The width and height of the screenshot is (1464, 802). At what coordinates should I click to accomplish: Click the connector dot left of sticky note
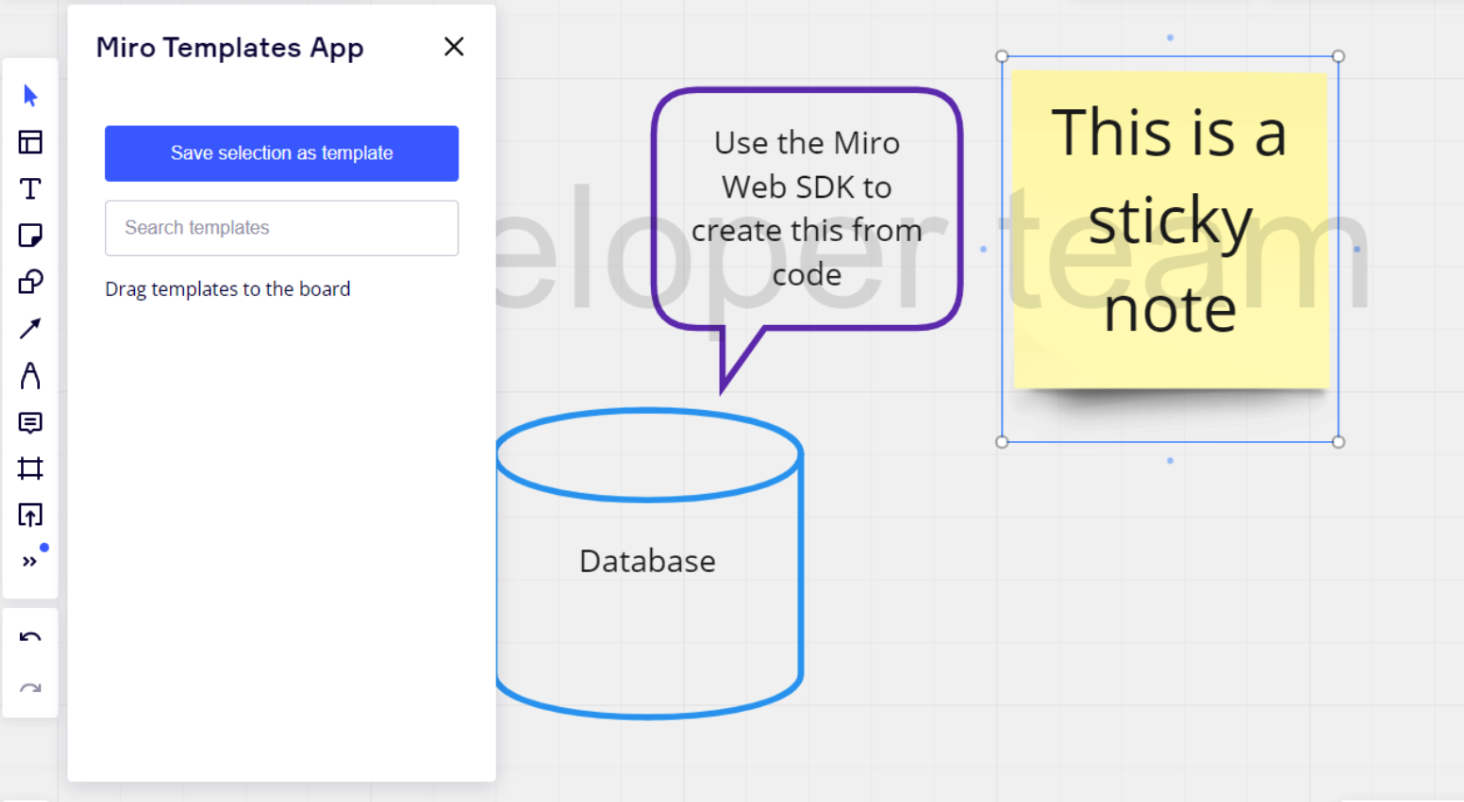(x=983, y=249)
